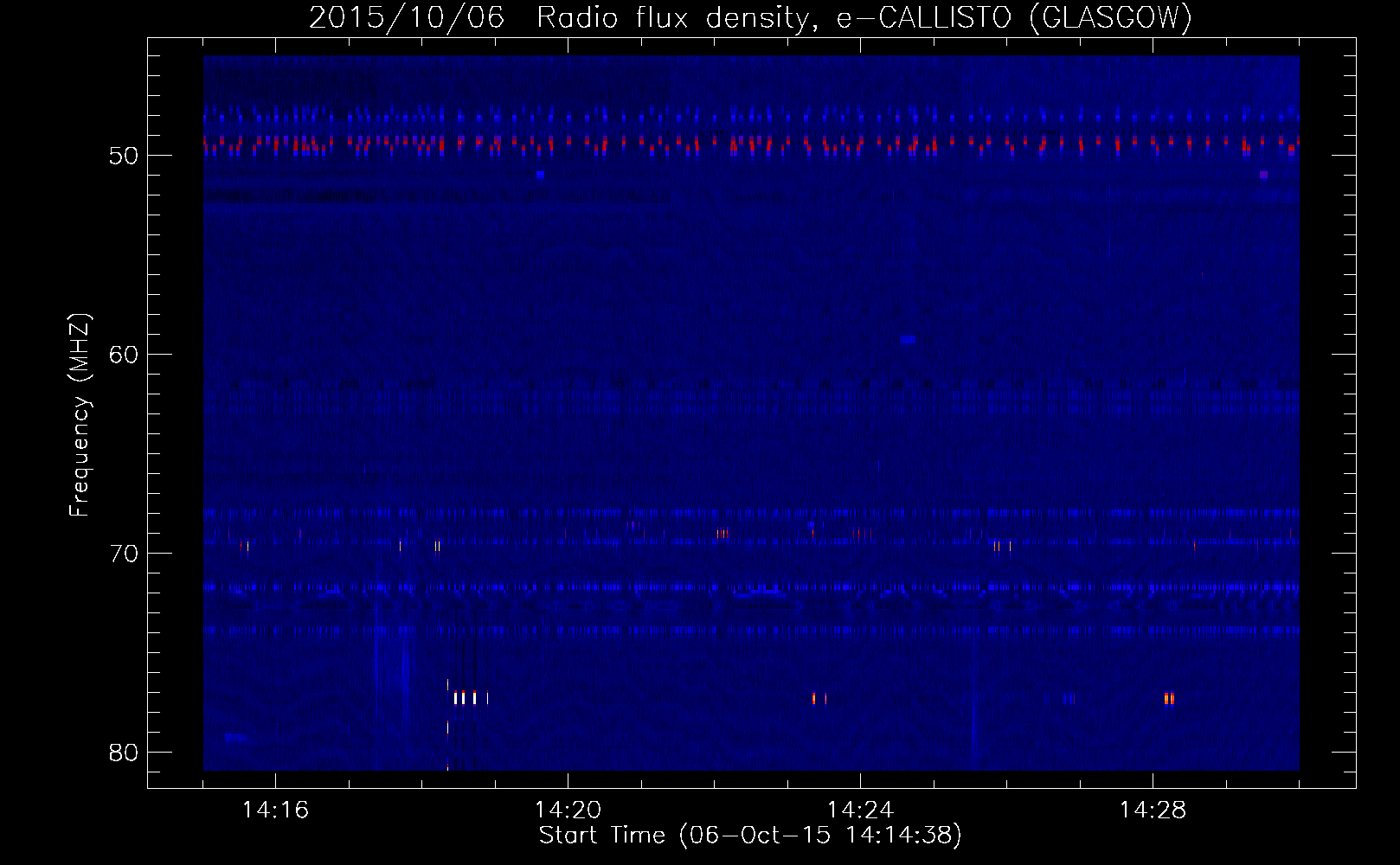Click the small blue blob near 59 MHz
1400x865 pixels.
point(908,339)
